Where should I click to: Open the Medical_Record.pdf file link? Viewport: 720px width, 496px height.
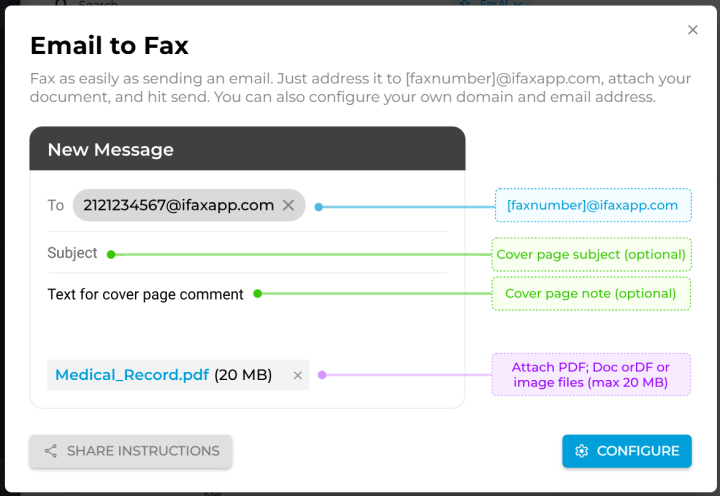click(132, 375)
